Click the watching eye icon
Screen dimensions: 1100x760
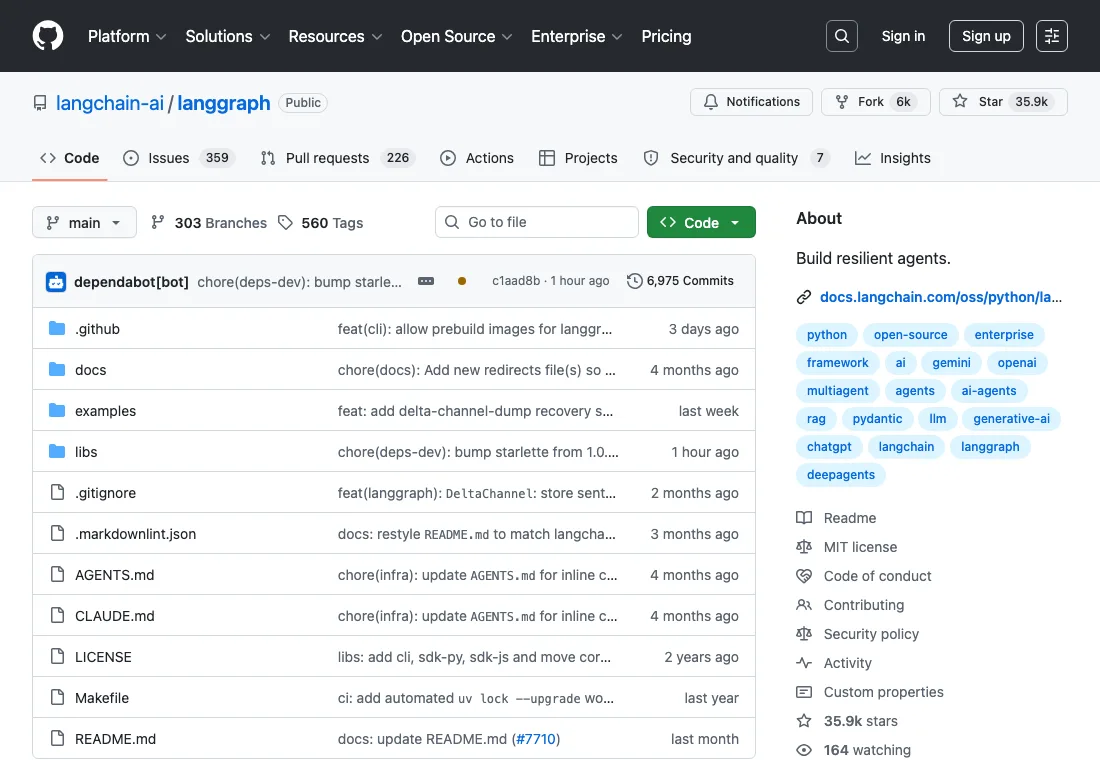[x=804, y=750]
